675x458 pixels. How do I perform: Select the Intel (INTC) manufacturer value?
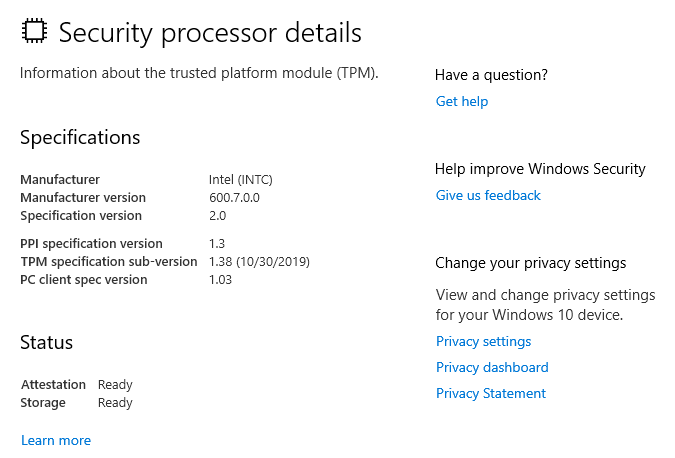pos(241,179)
